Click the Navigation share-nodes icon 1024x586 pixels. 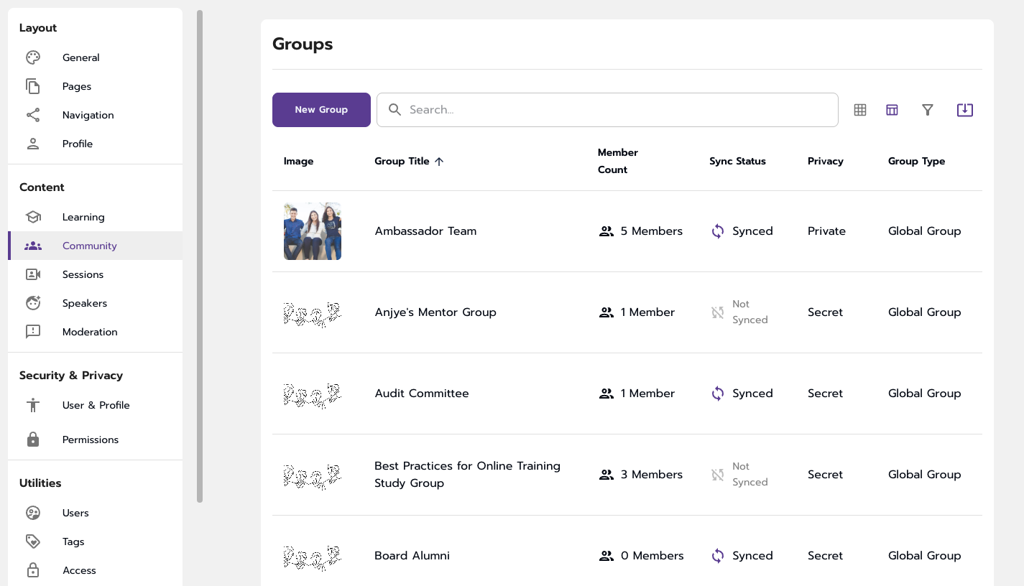coord(33,115)
